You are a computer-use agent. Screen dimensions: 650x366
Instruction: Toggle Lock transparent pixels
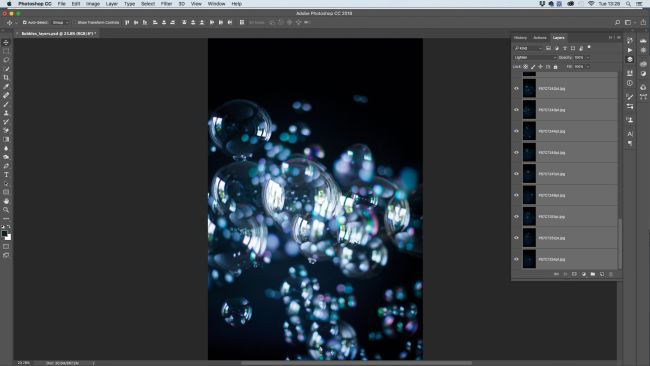tap(526, 66)
